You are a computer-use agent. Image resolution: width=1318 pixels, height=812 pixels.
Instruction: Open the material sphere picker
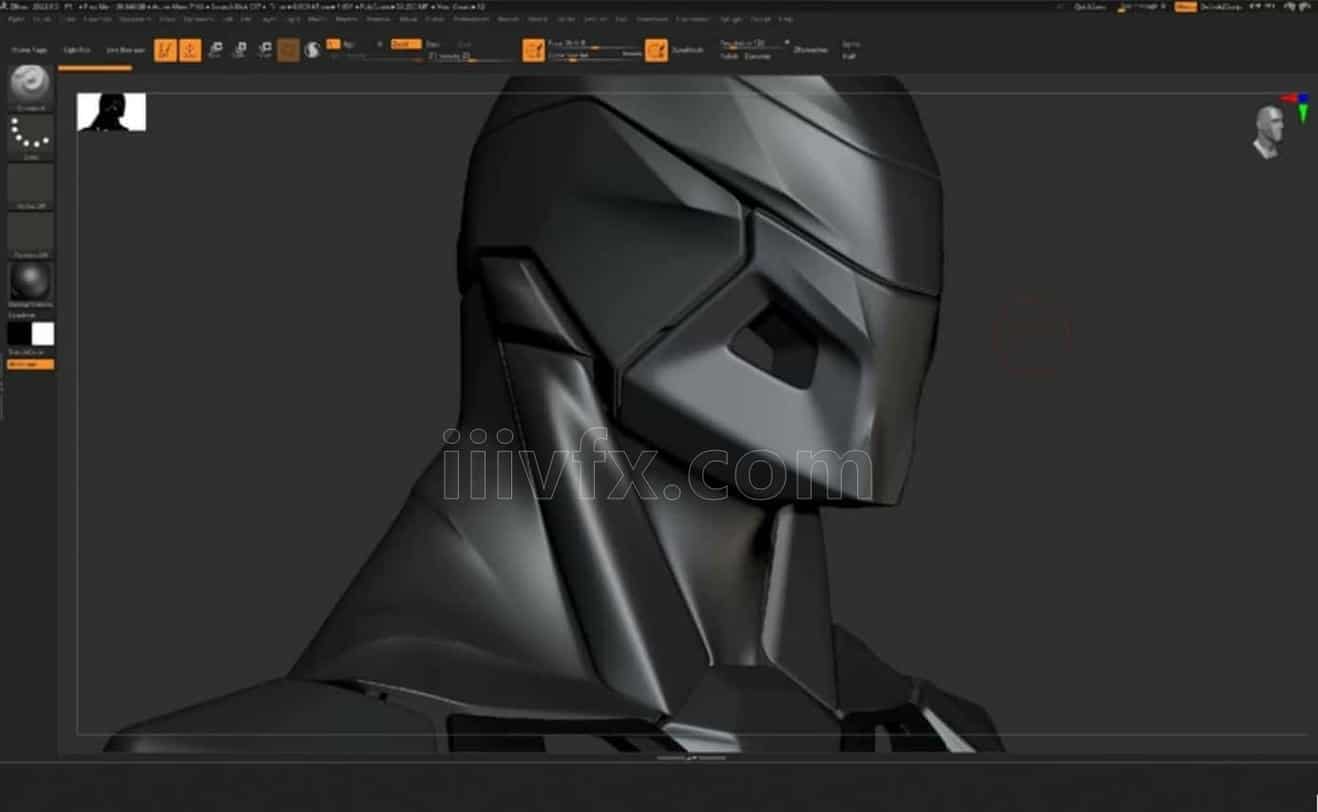point(30,282)
